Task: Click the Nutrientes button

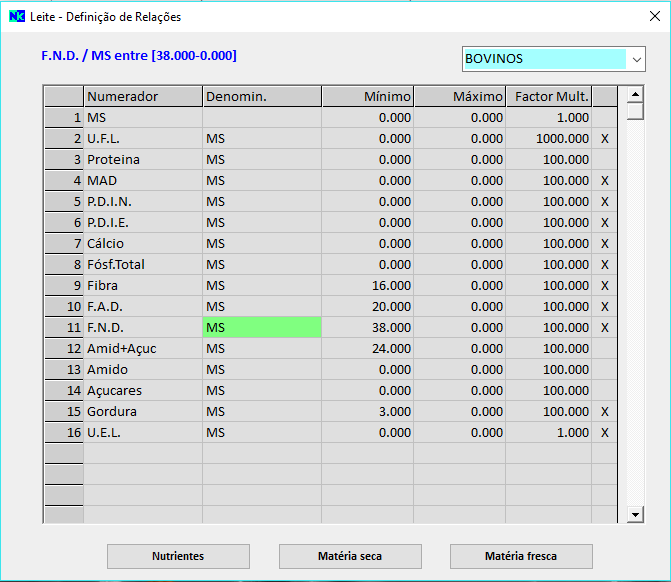Action: [x=178, y=556]
